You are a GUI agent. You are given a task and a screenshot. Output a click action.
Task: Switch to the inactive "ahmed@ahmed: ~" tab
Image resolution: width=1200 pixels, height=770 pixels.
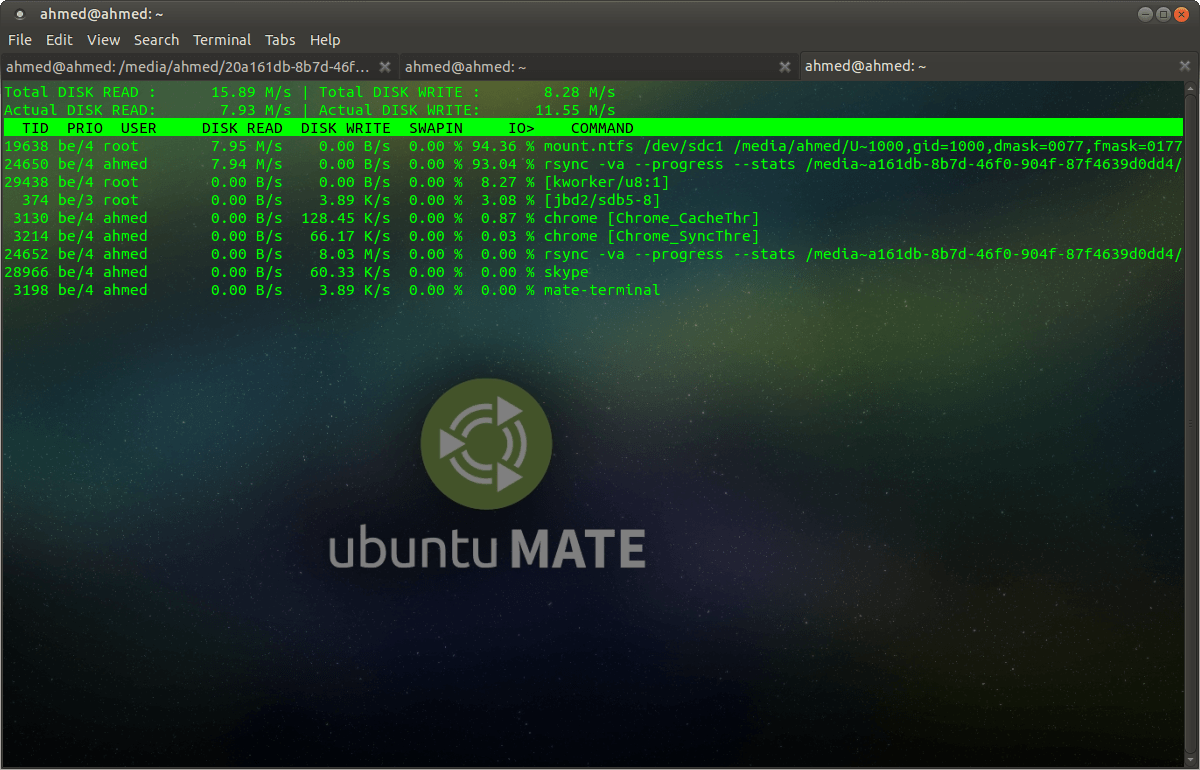tap(600, 67)
